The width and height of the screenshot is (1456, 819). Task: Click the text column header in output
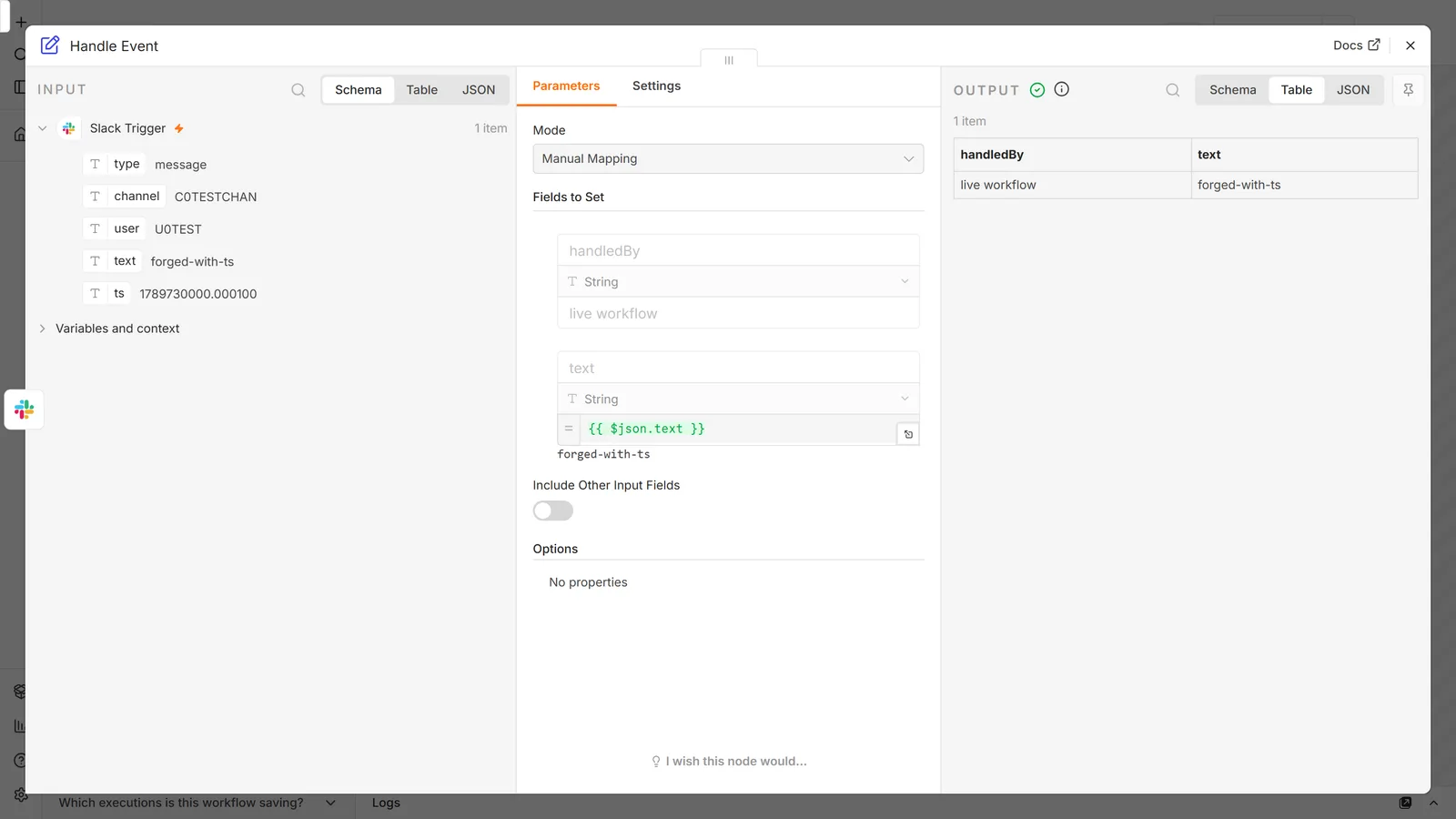click(1304, 155)
